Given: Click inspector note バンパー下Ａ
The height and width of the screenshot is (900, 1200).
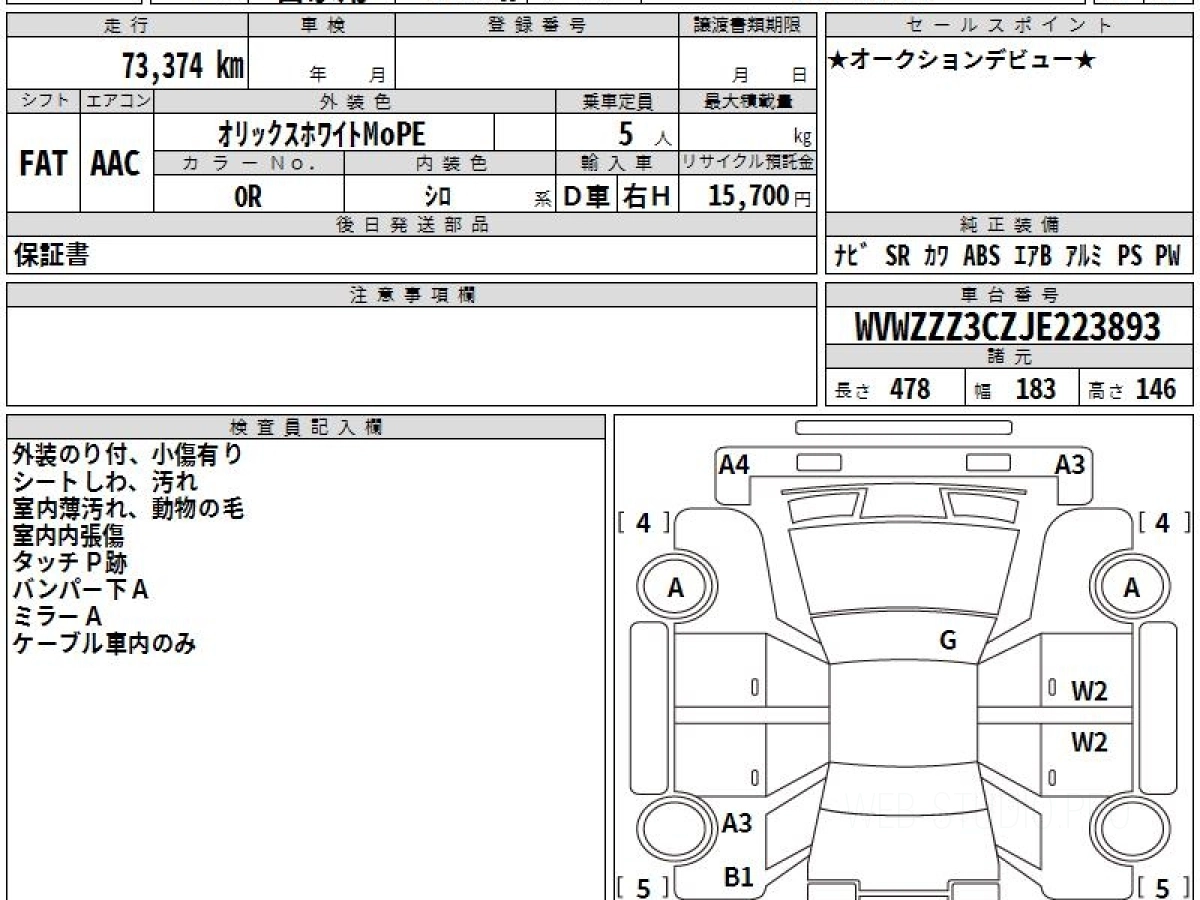Looking at the screenshot, I should point(81,590).
